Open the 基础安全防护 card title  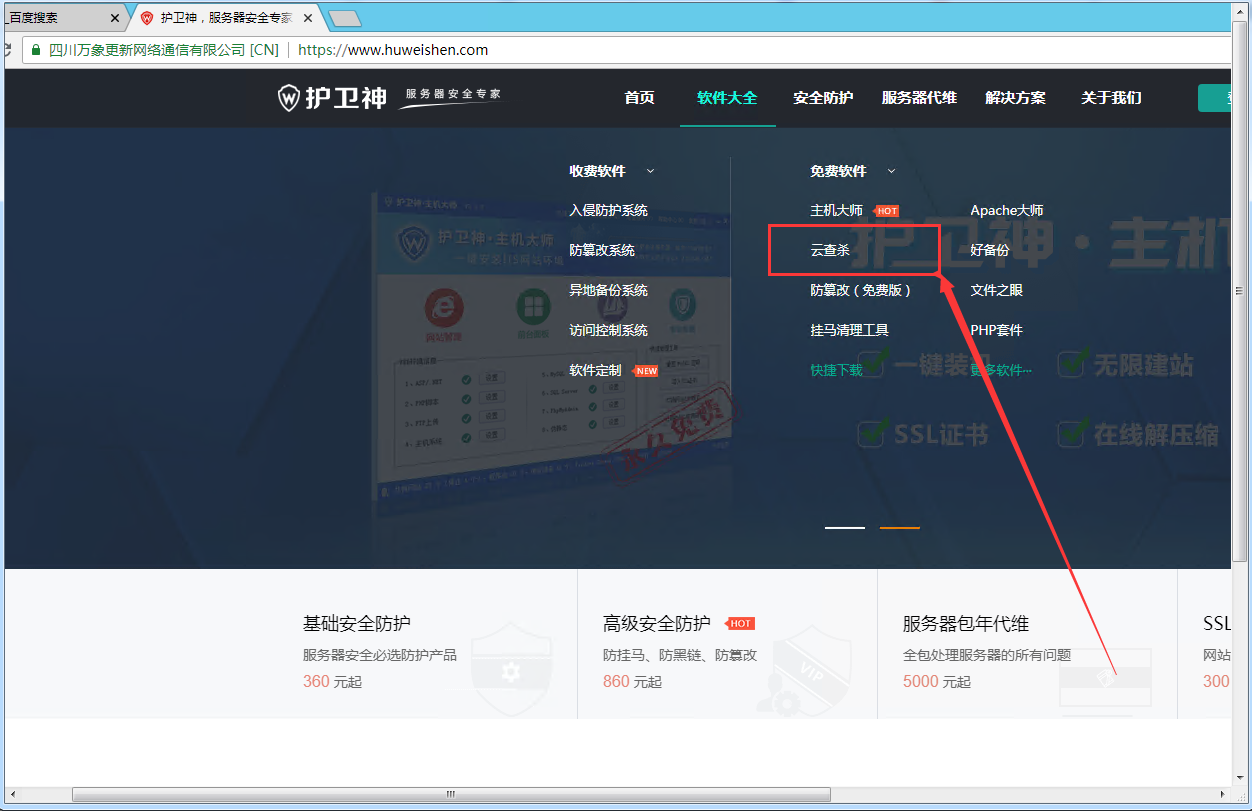coord(357,623)
